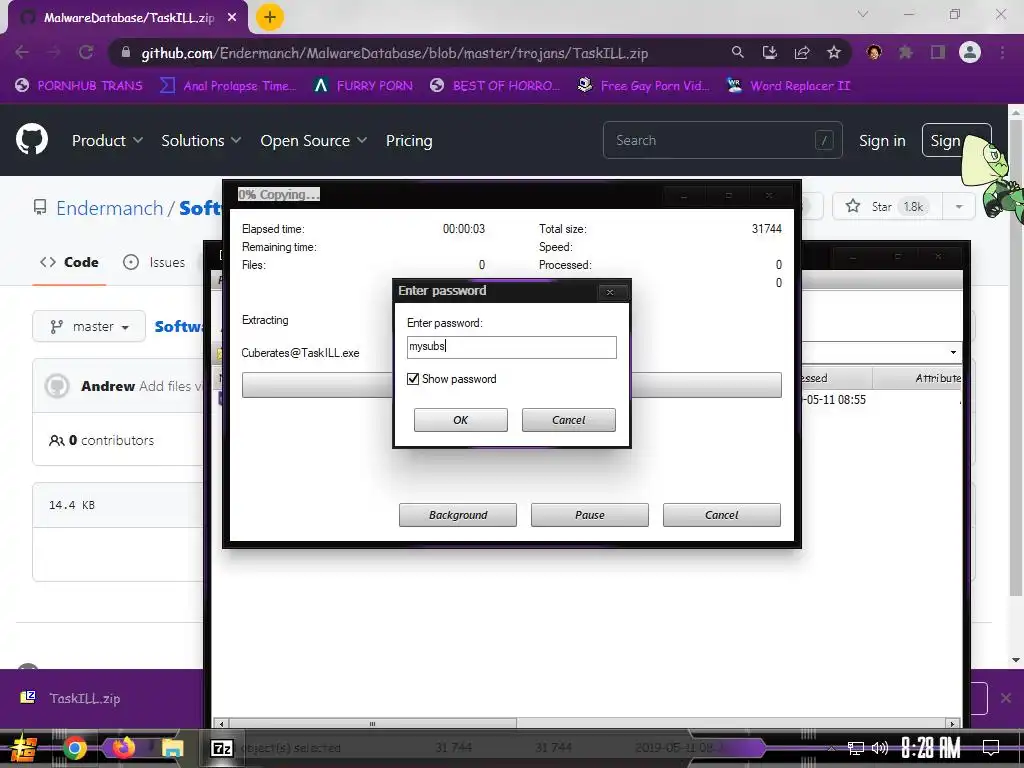Open the notification center icon
This screenshot has width=1024, height=768.
click(991, 748)
